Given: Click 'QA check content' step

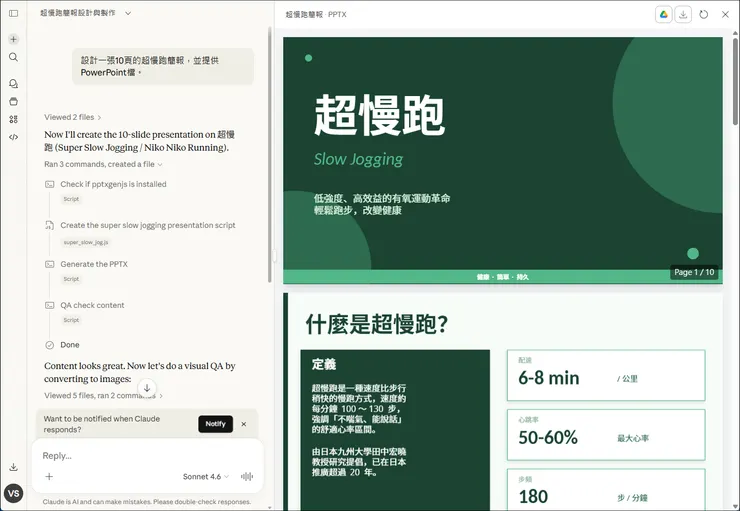Looking at the screenshot, I should [x=92, y=305].
